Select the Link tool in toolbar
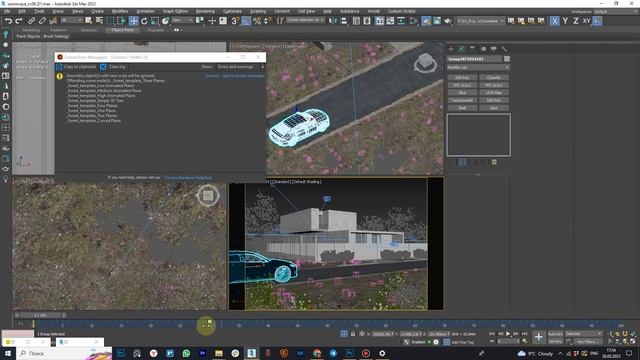The image size is (640, 360). coord(31,21)
